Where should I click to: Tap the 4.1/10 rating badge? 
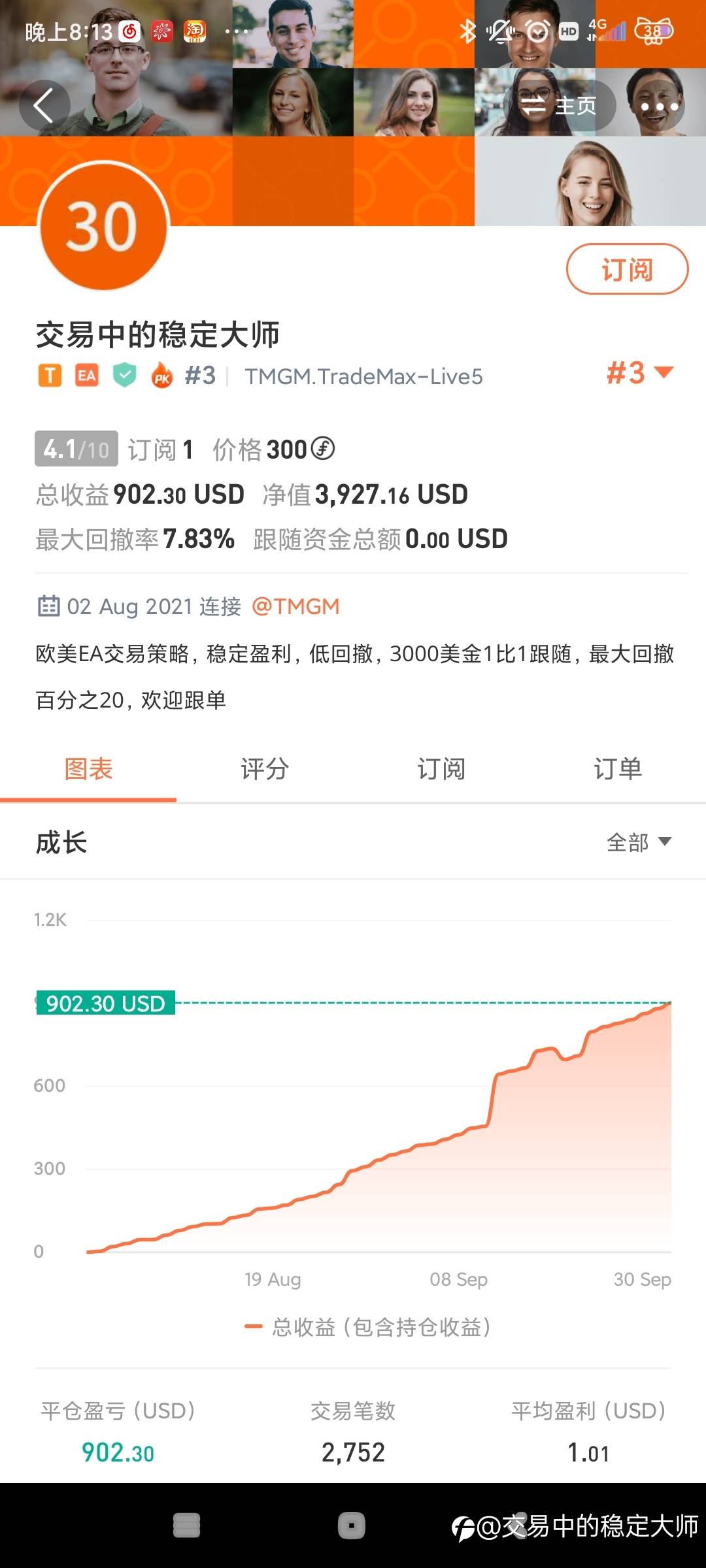coord(76,449)
